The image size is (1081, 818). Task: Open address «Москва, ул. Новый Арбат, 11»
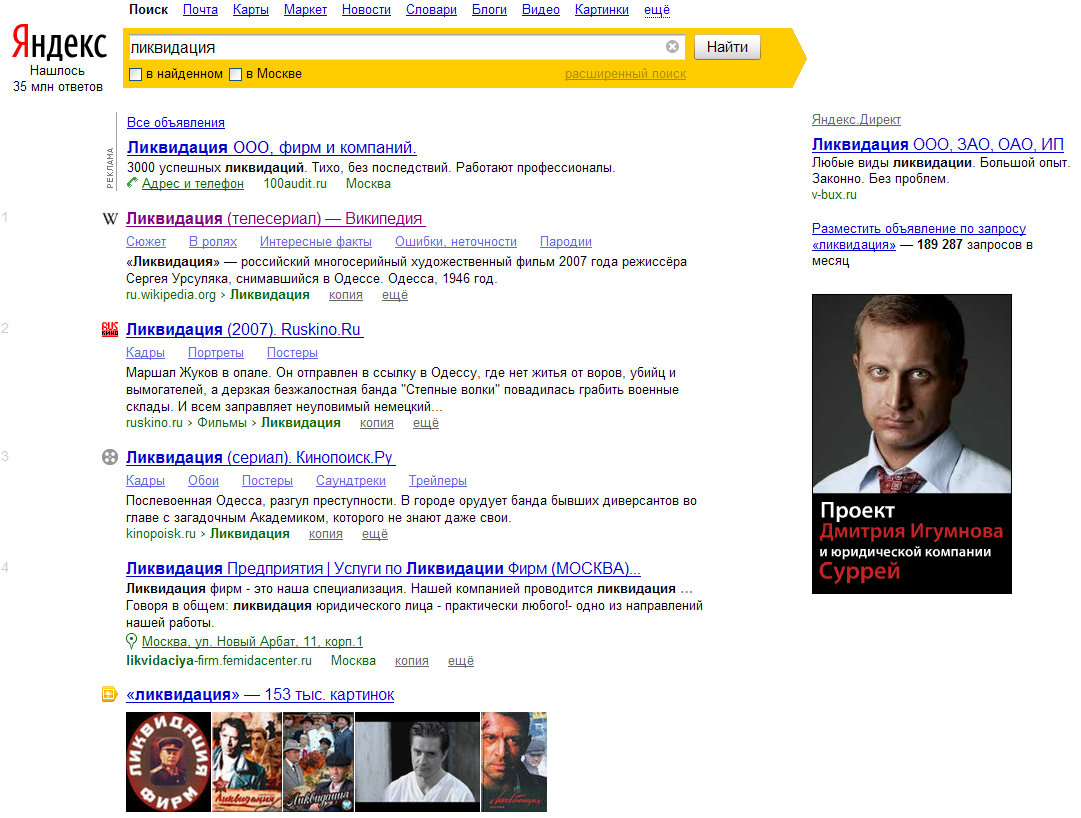[x=252, y=642]
